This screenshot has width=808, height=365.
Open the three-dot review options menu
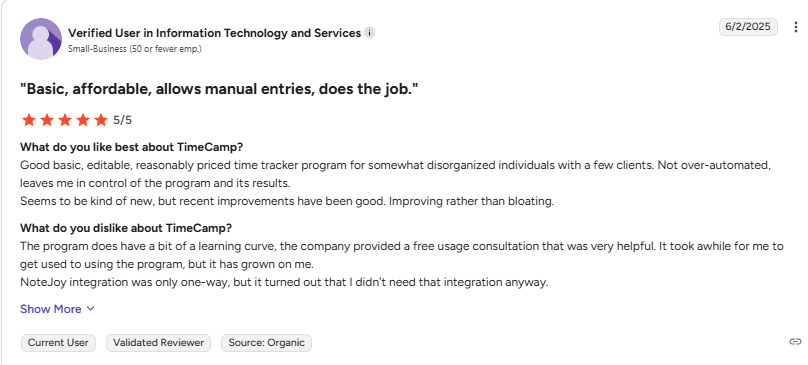tap(796, 27)
